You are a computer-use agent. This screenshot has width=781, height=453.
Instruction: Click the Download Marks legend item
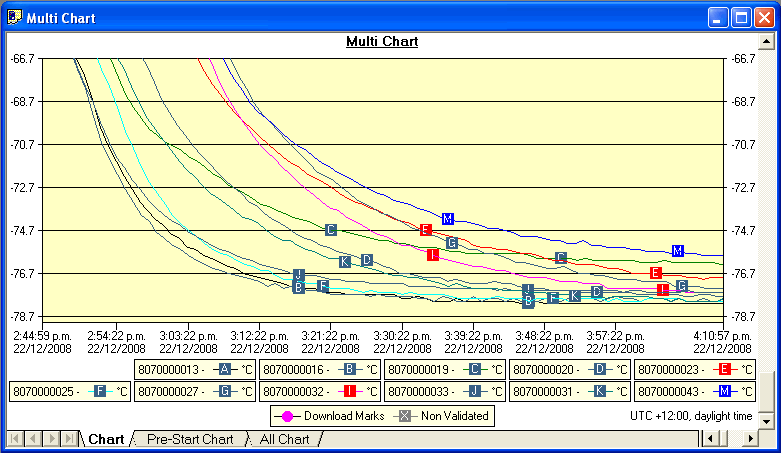click(329, 416)
